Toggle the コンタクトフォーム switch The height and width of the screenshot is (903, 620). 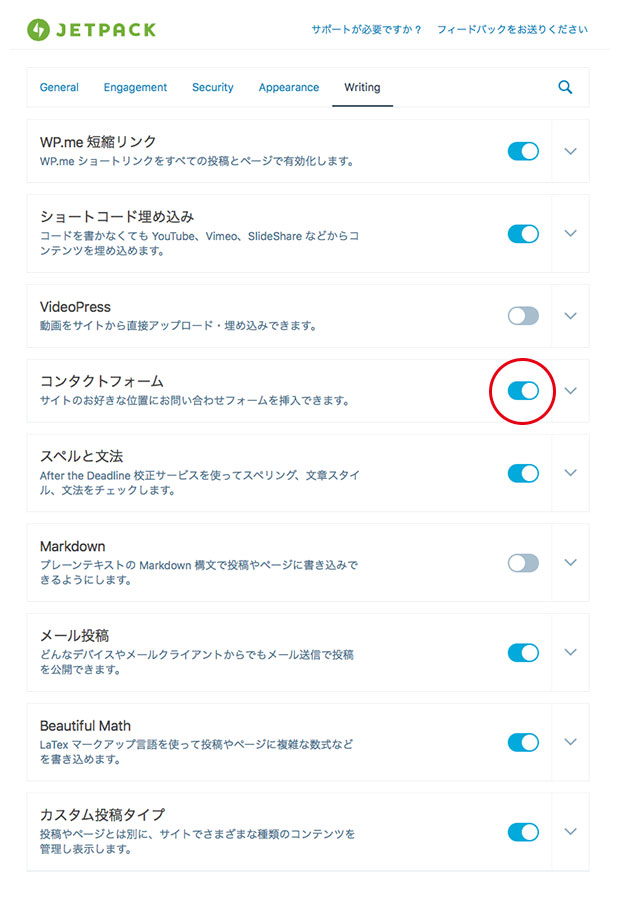point(523,391)
